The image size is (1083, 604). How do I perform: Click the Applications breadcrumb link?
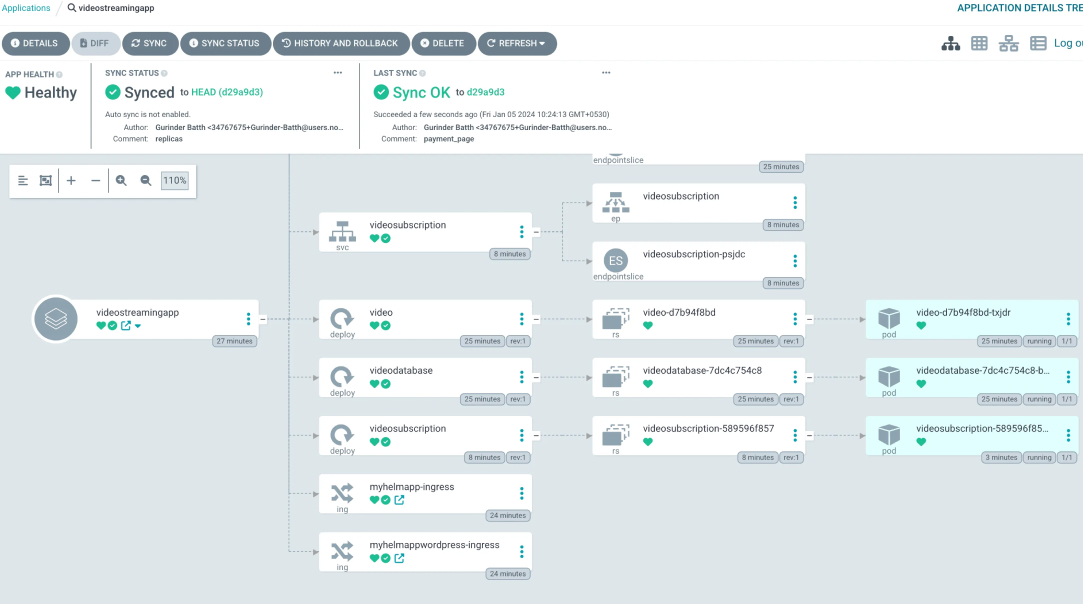tap(26, 8)
